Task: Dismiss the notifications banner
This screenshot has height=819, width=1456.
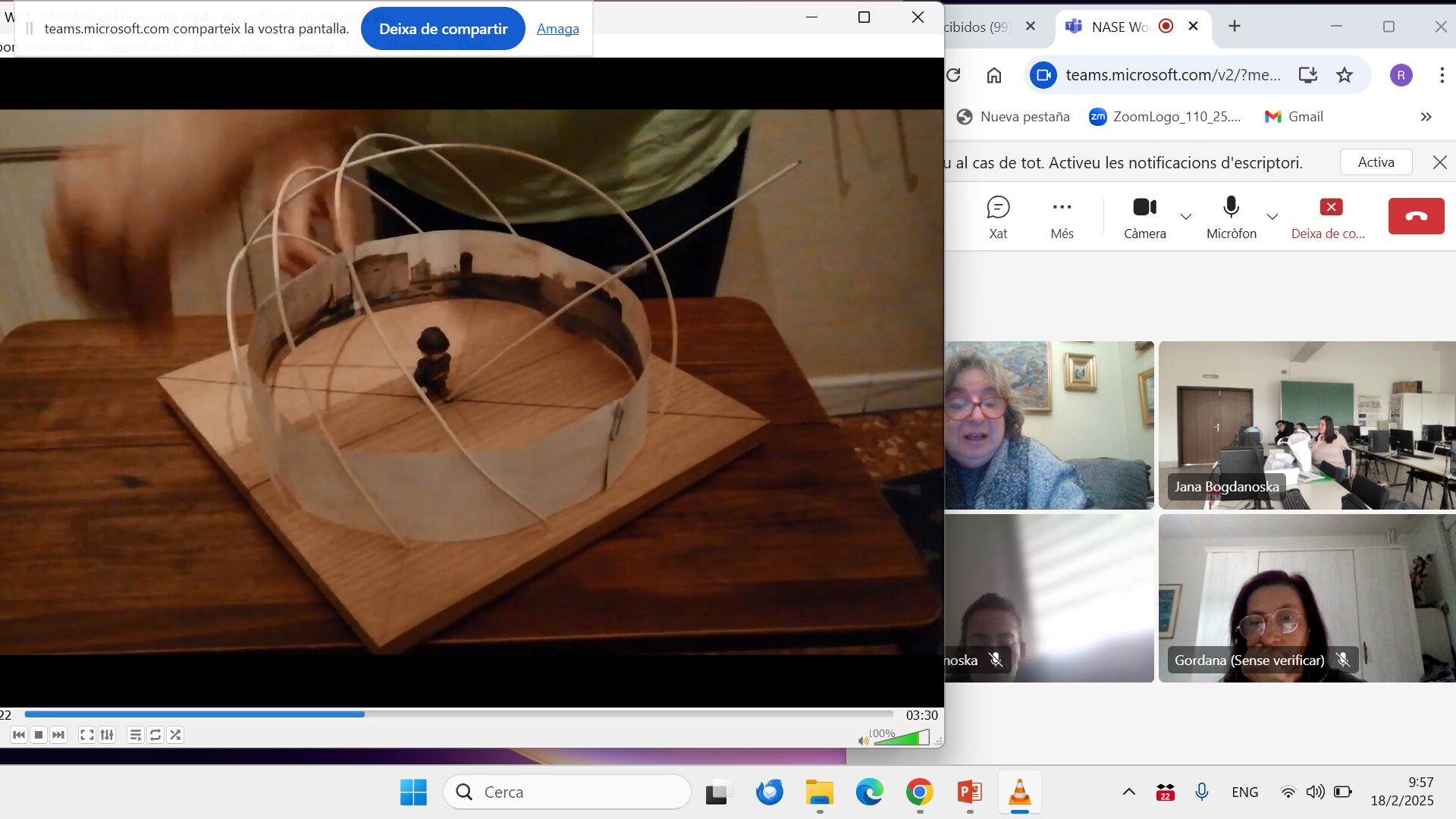Action: pyautogui.click(x=1439, y=162)
